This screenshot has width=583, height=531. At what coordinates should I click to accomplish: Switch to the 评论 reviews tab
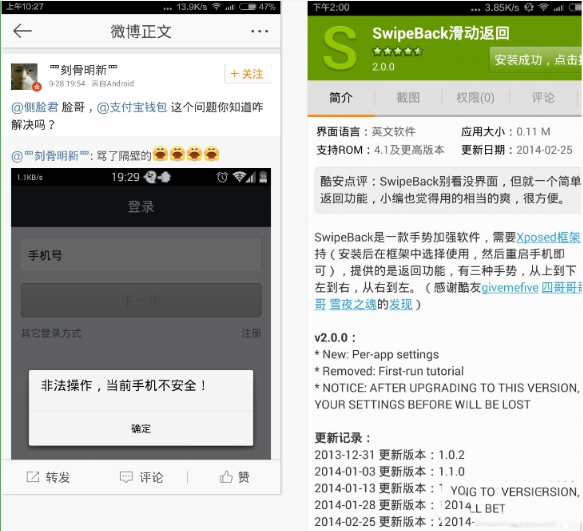coord(543,98)
